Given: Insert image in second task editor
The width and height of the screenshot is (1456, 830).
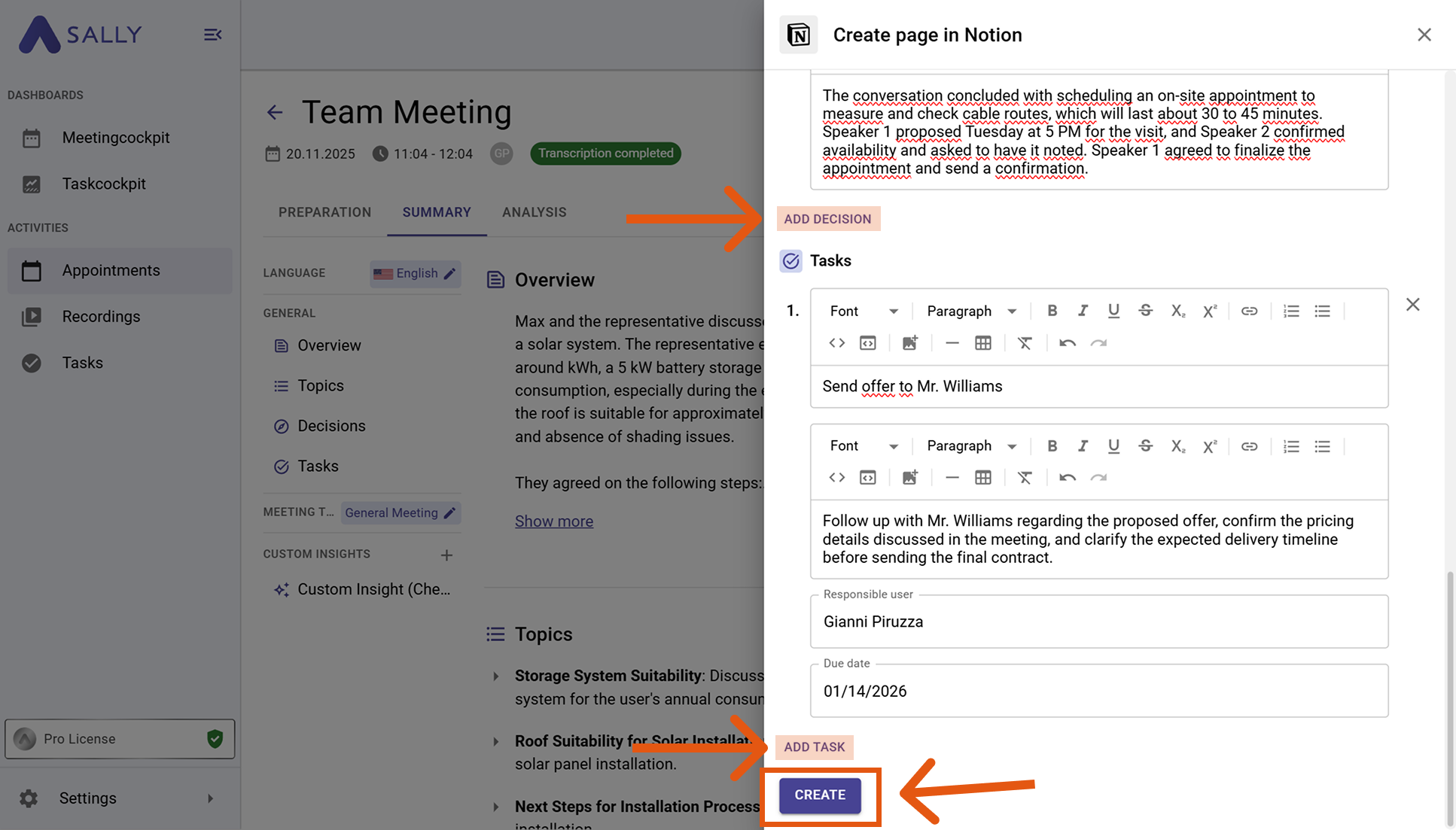Looking at the screenshot, I should coord(909,478).
